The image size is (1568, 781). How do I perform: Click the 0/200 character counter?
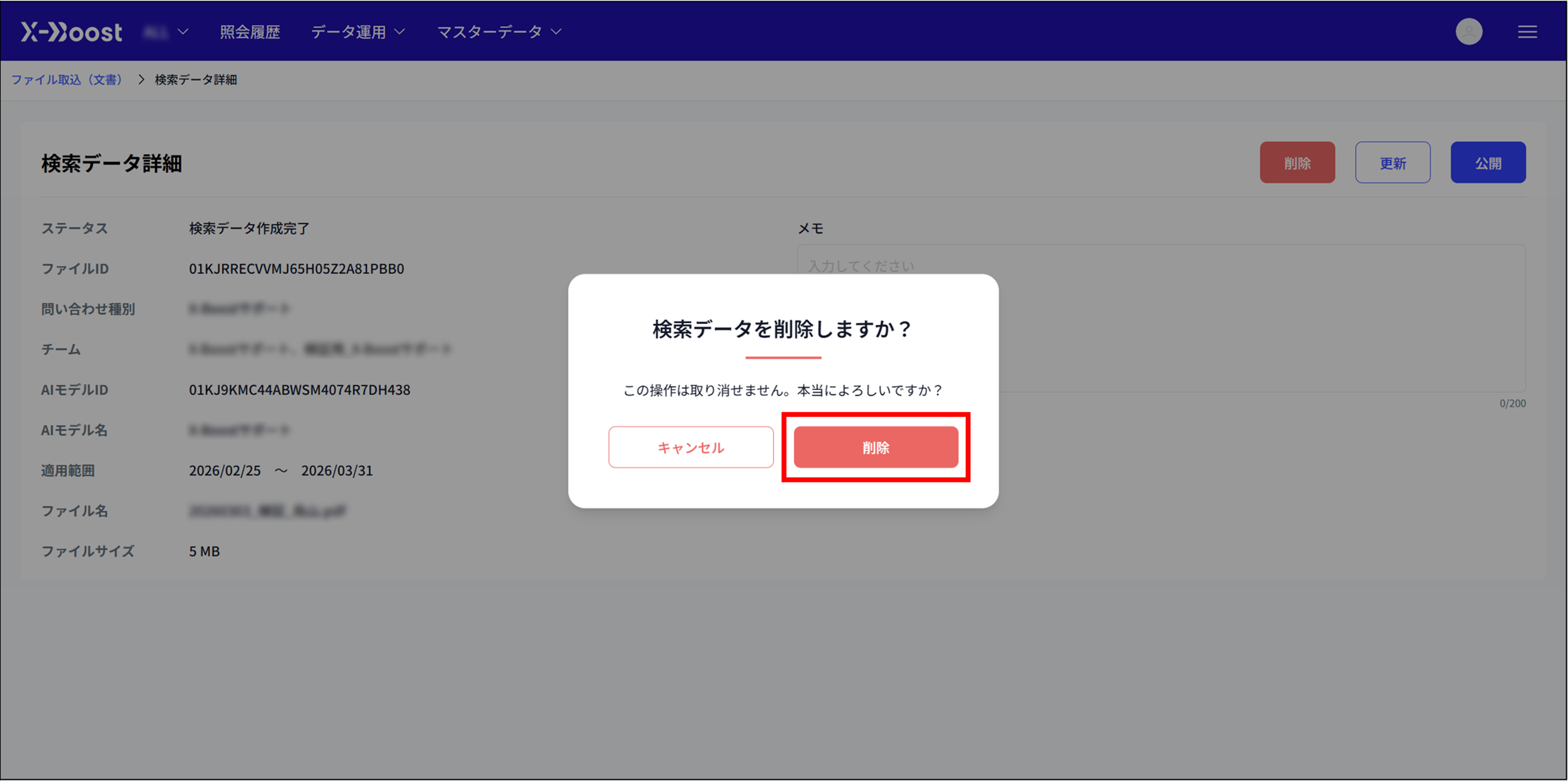[x=1512, y=403]
